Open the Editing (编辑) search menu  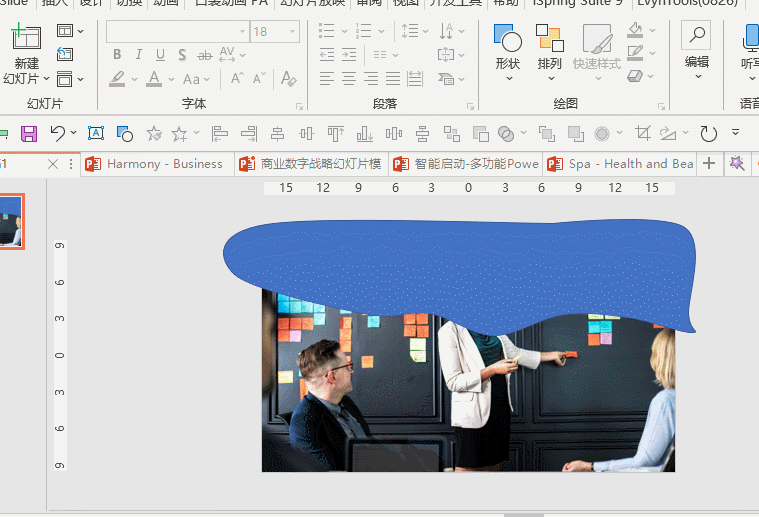(x=697, y=50)
